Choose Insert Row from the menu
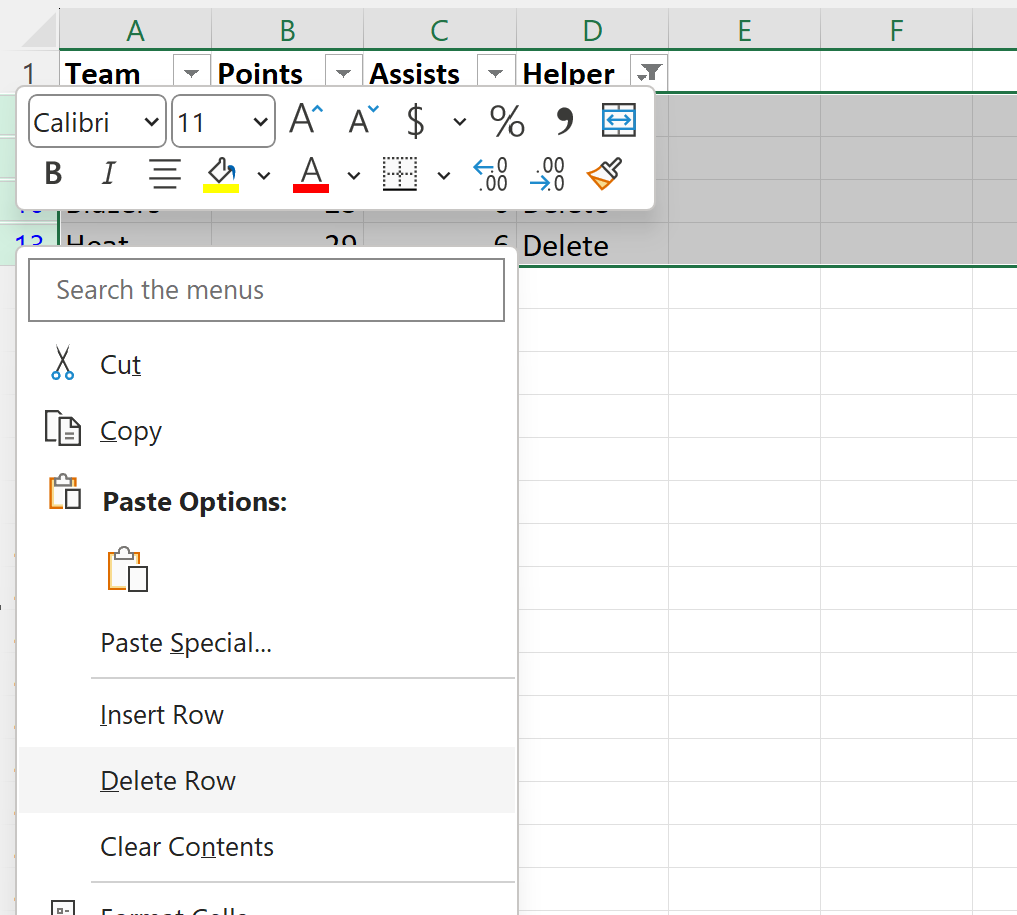The height and width of the screenshot is (915, 1017). point(161,714)
